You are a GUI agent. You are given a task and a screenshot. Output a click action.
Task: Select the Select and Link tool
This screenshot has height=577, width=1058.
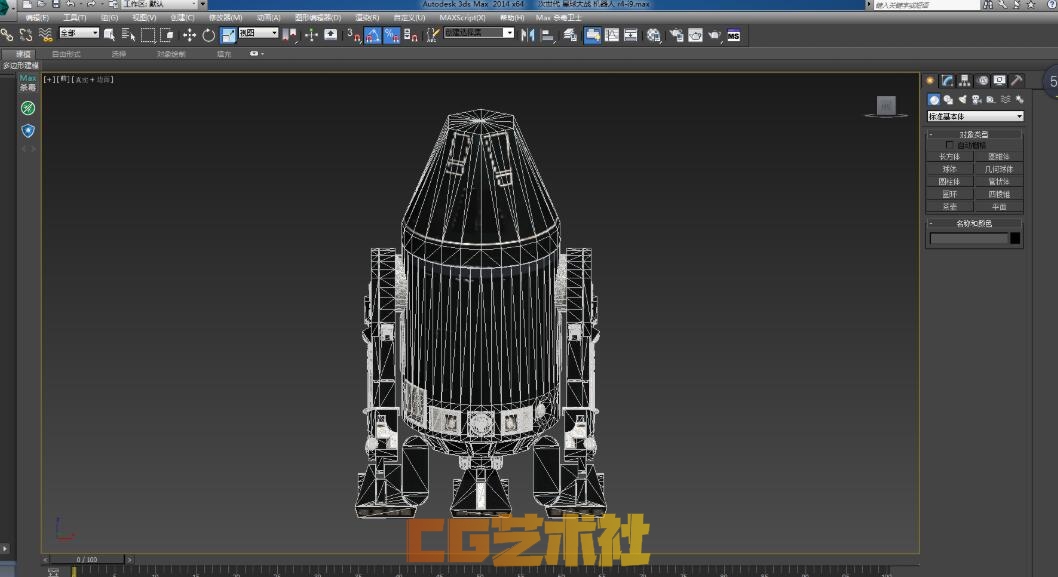tap(7, 34)
